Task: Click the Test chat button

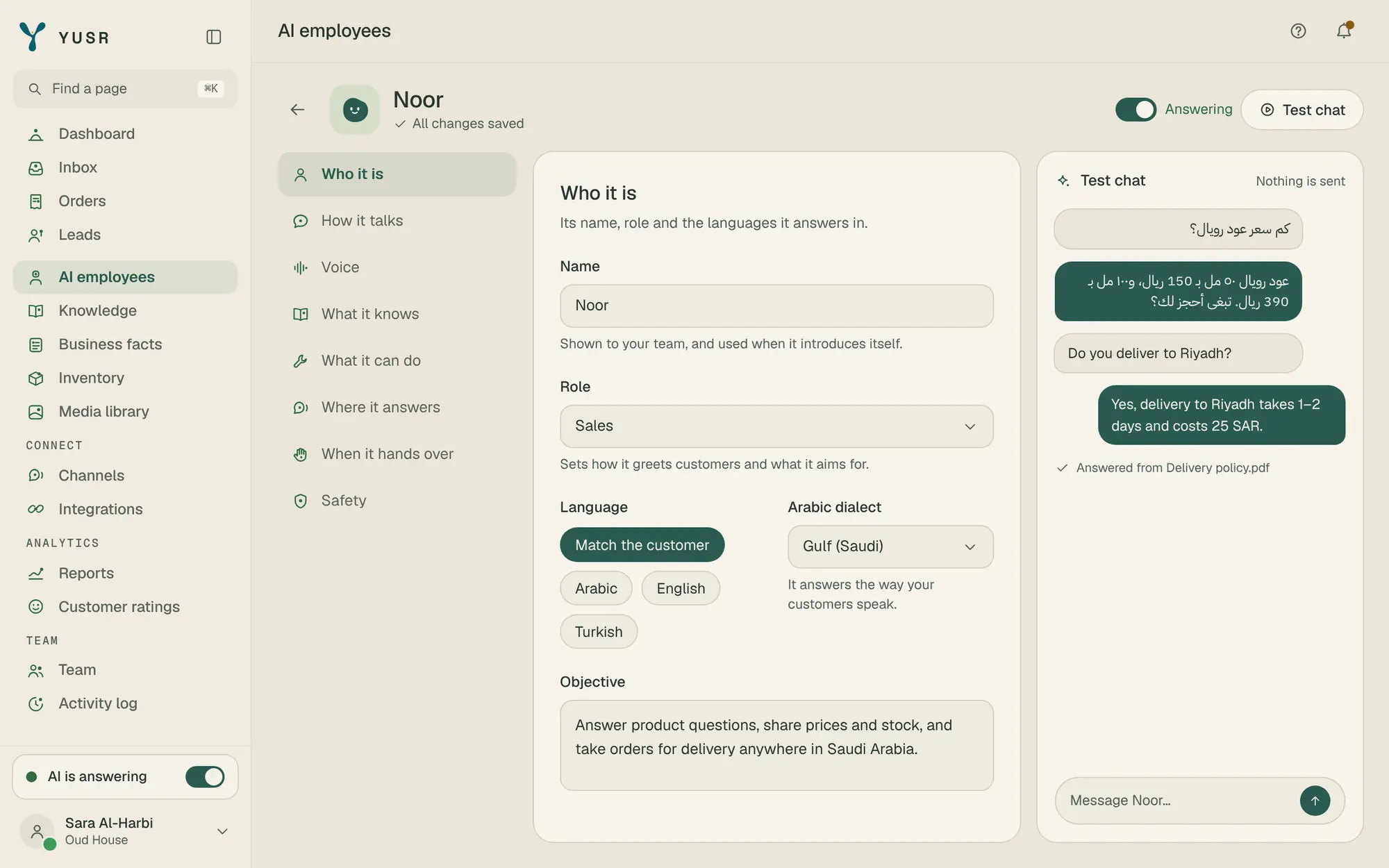Action: coord(1302,110)
